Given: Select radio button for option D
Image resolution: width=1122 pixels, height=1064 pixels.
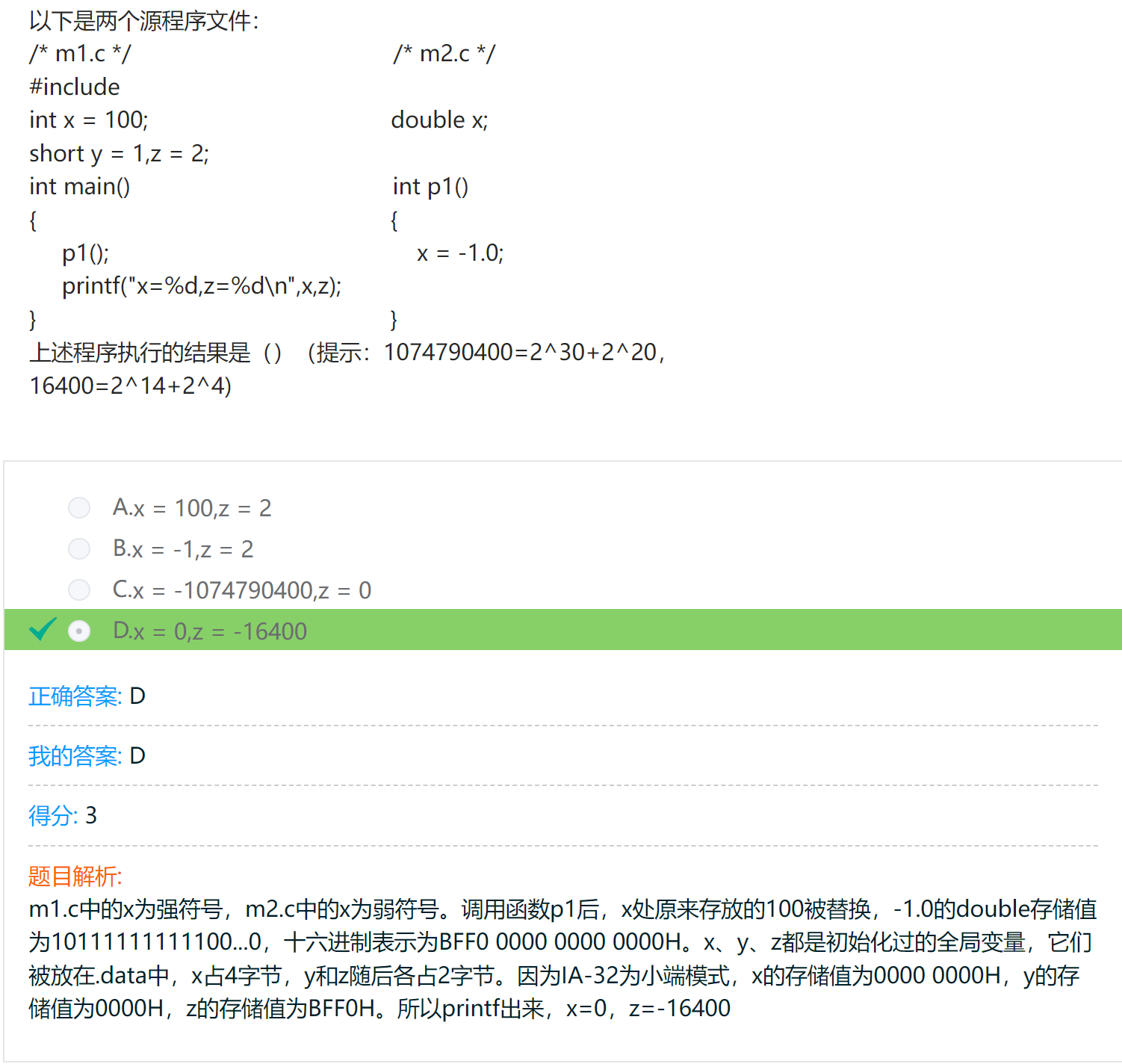Looking at the screenshot, I should [x=79, y=631].
